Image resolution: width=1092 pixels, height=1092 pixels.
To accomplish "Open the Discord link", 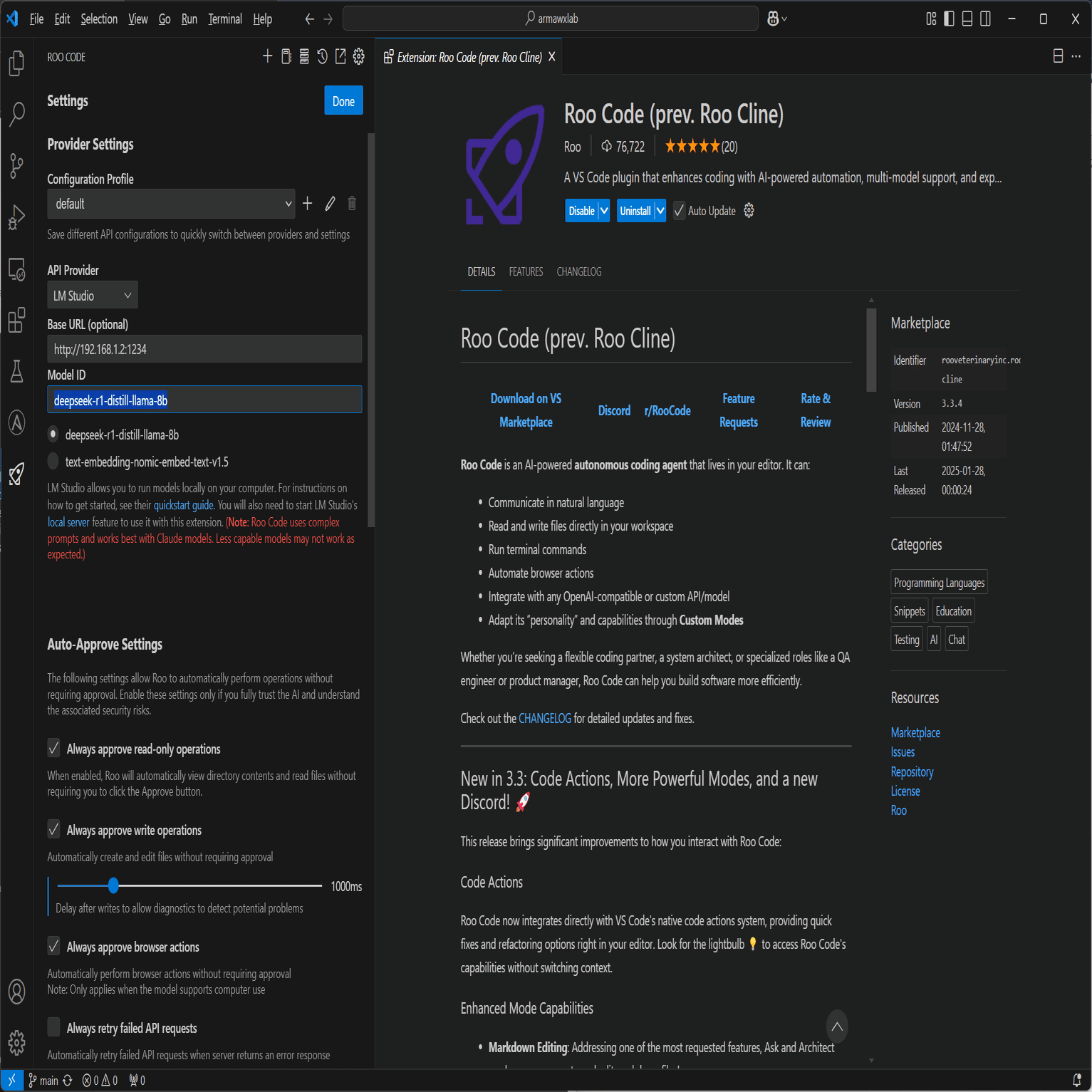I will click(614, 410).
